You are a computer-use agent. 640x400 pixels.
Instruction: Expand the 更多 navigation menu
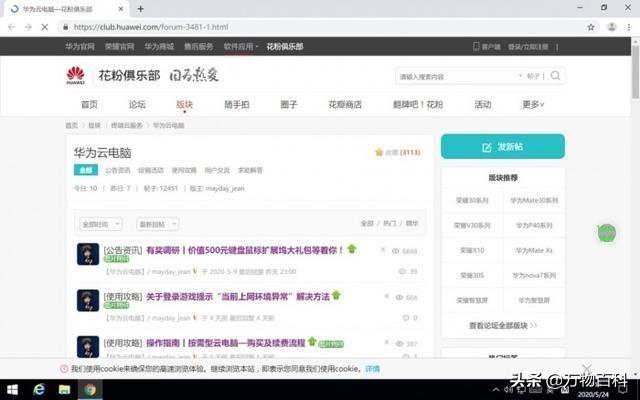click(533, 104)
